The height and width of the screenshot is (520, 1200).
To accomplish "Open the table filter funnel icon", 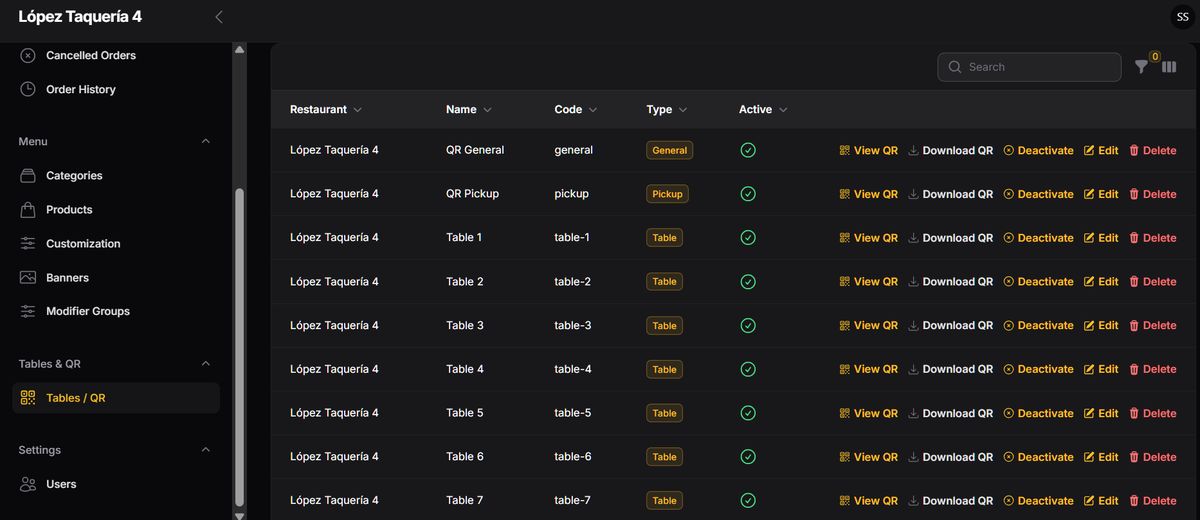I will [x=1142, y=67].
